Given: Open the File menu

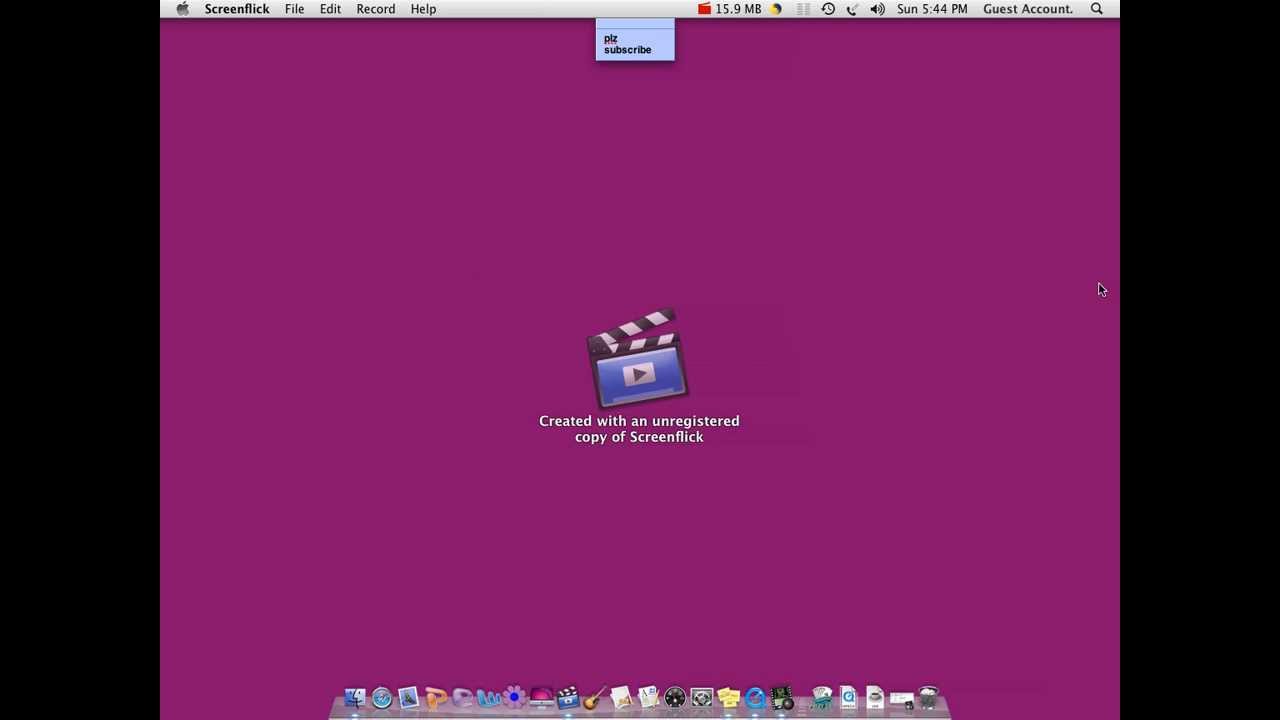Looking at the screenshot, I should [294, 9].
